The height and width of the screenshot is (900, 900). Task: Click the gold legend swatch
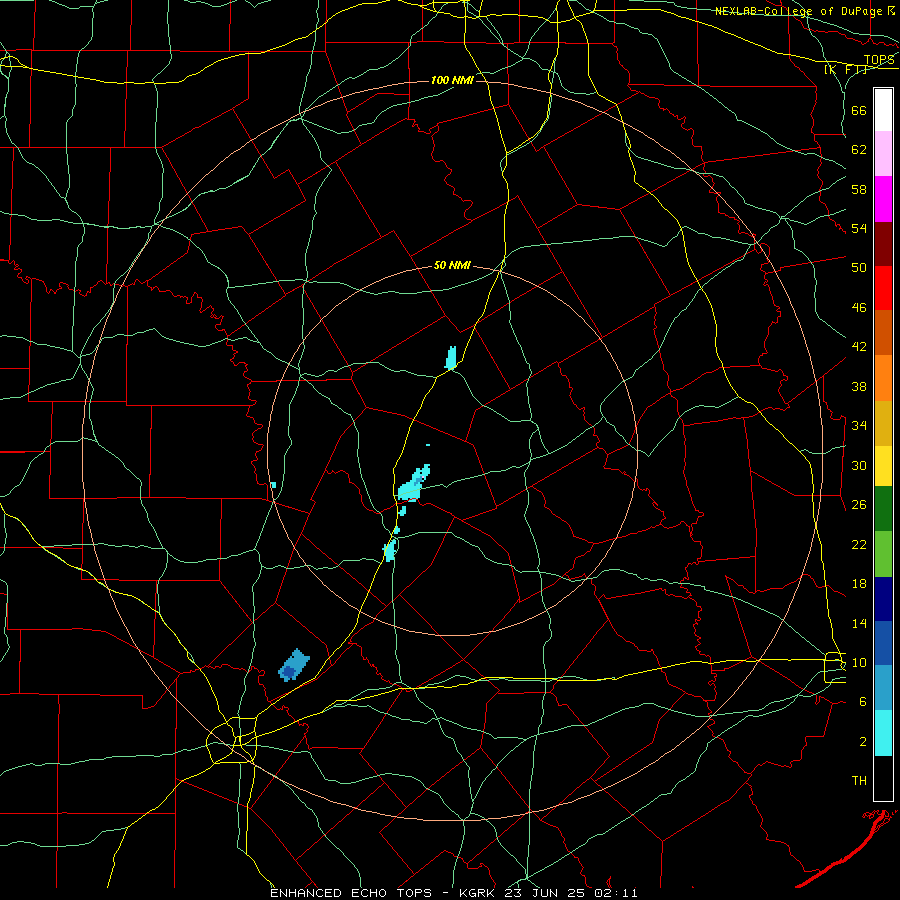[883, 423]
